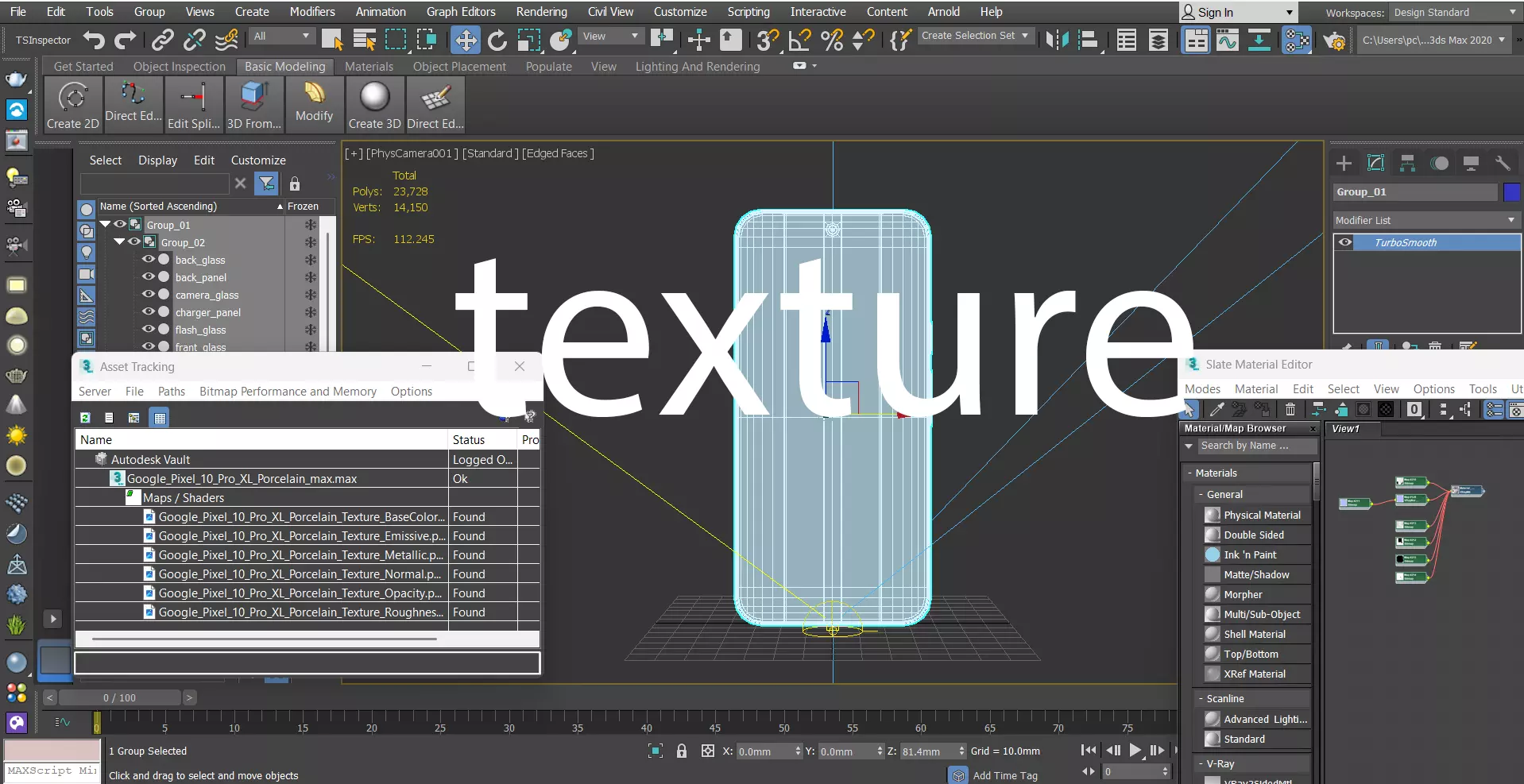Open the Rendering menu in main menu bar
The image size is (1524, 784).
[x=542, y=12]
